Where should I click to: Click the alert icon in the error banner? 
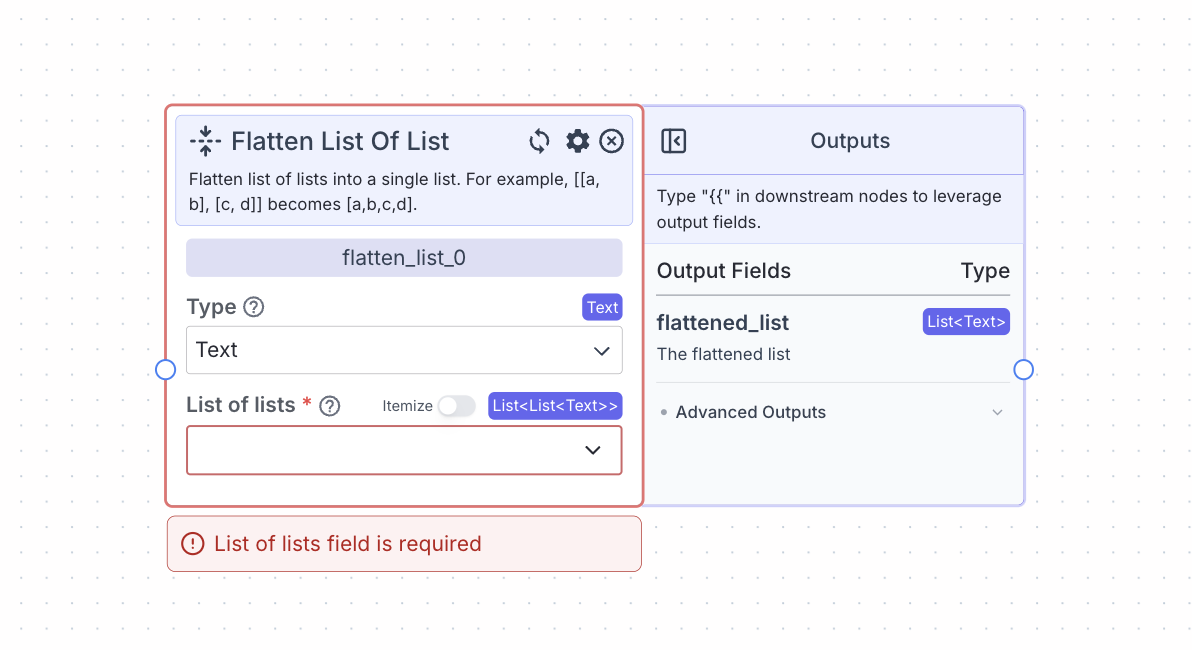pyautogui.click(x=192, y=543)
